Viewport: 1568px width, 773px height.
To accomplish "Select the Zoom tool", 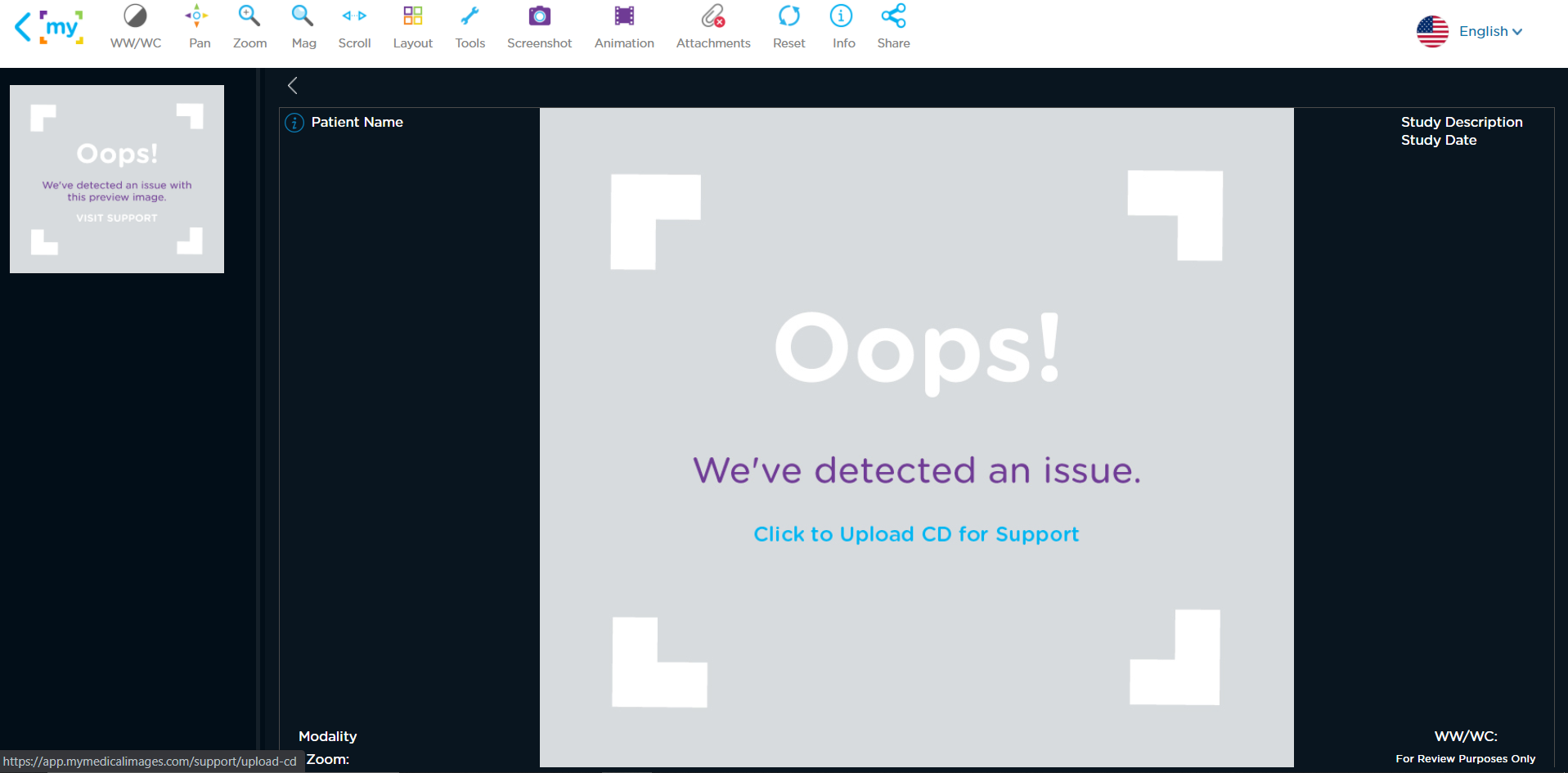I will coord(249,27).
